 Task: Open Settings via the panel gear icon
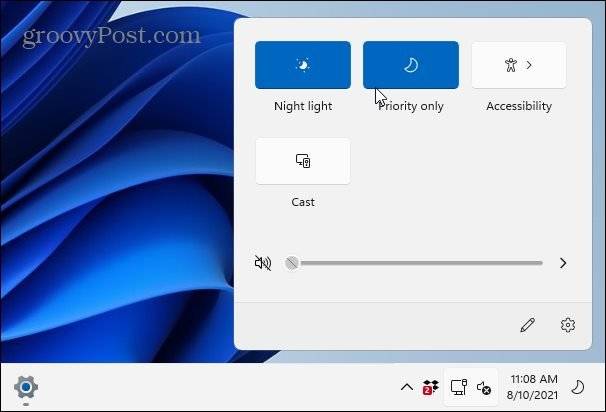[x=568, y=325]
